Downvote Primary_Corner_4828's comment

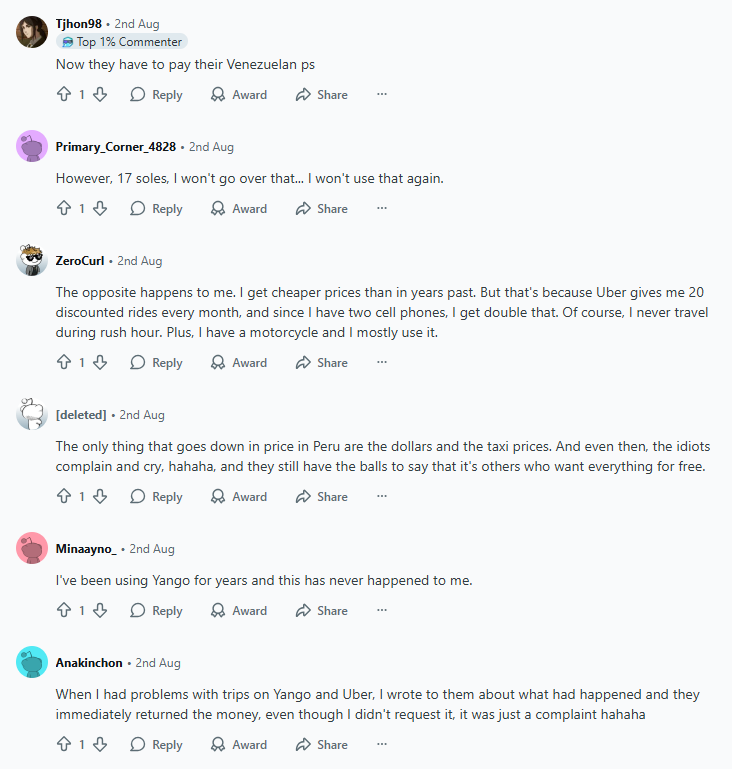click(x=100, y=209)
